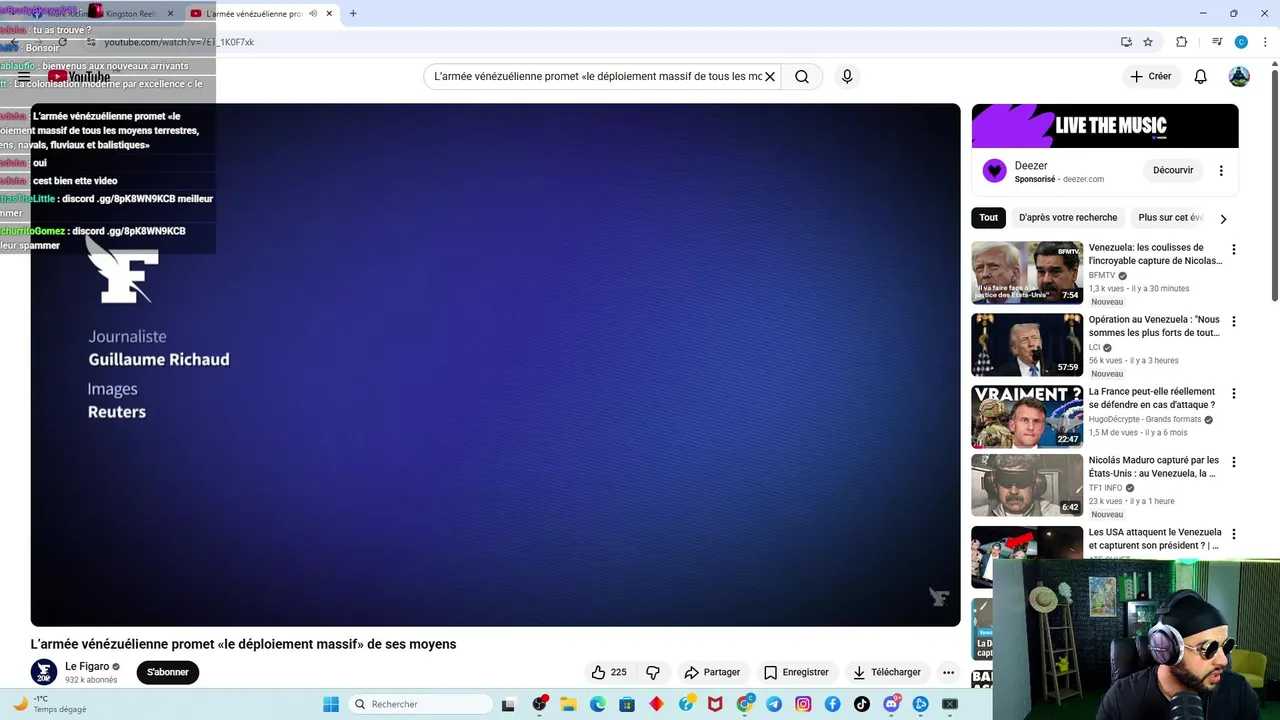The height and width of the screenshot is (720, 1280).
Task: Select the "Tout" filter chip
Action: point(989,218)
